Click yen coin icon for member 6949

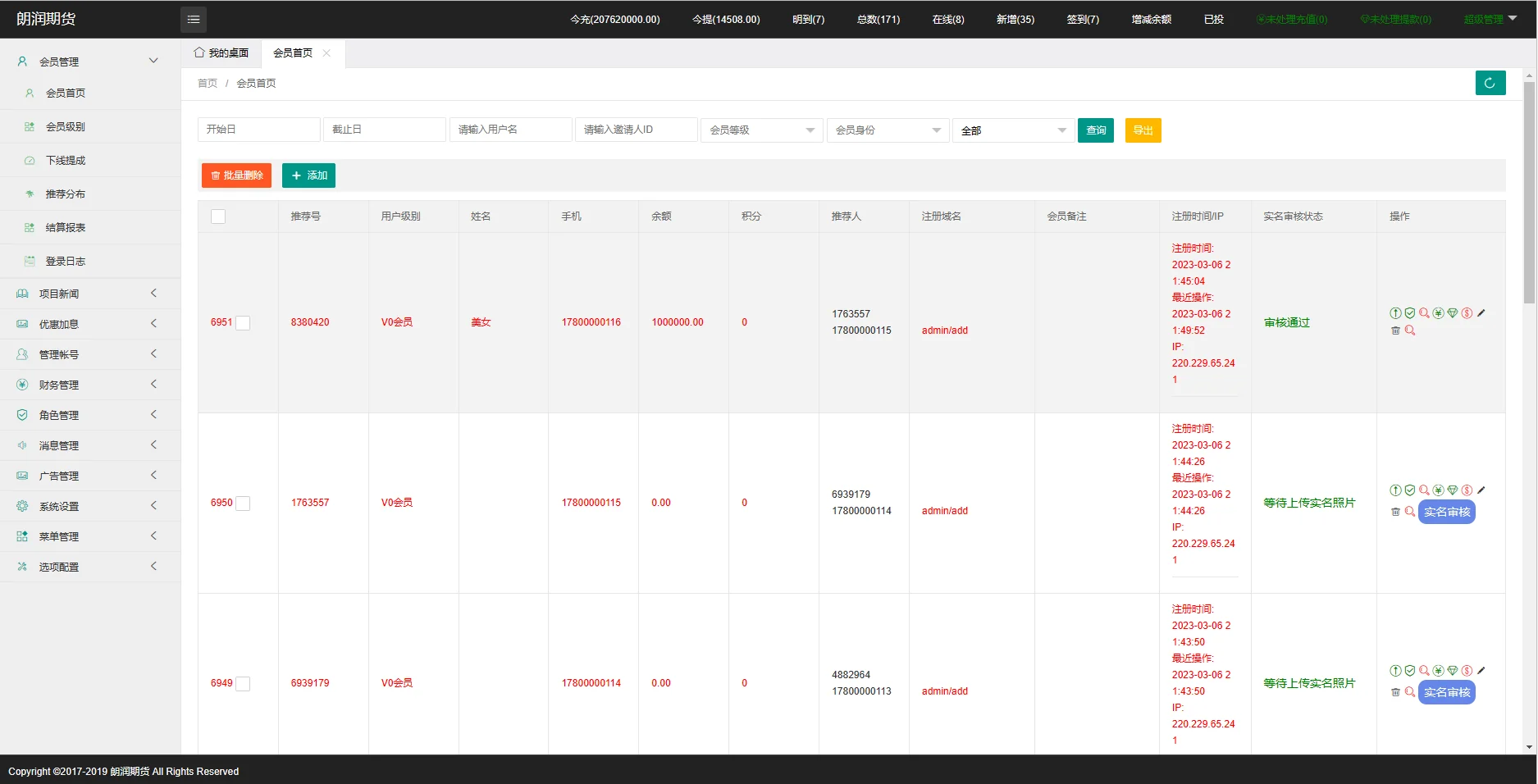1438,671
